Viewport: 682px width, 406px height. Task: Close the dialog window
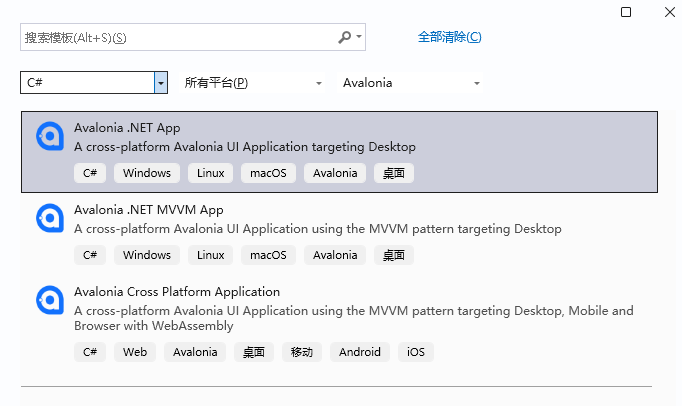[x=670, y=12]
